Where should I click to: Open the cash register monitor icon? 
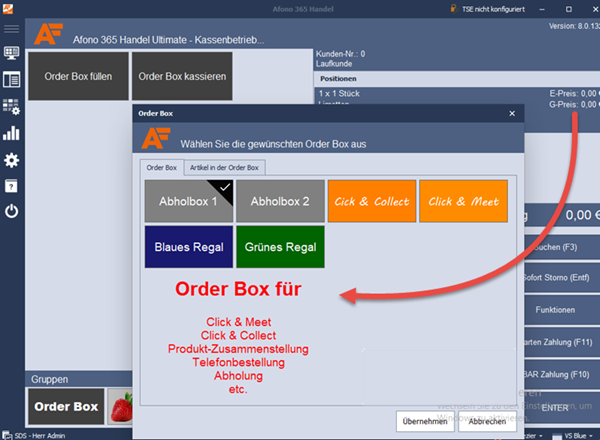[x=11, y=53]
